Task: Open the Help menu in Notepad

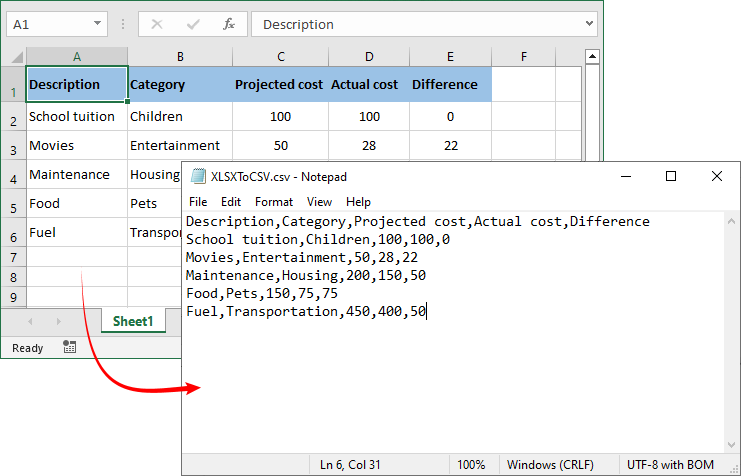Action: [358, 202]
